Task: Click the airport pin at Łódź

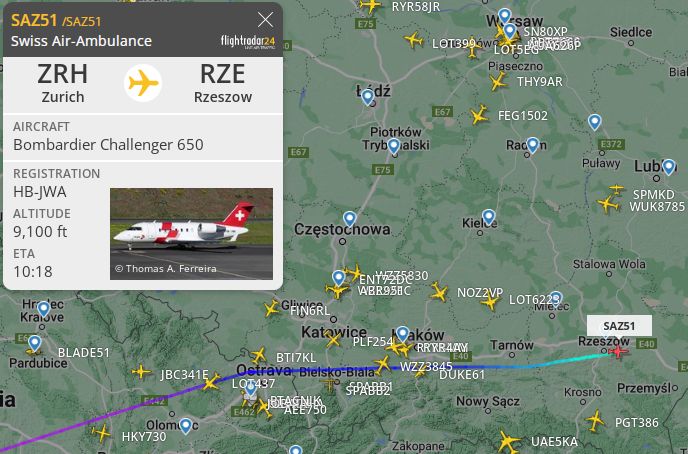Action: pyautogui.click(x=368, y=97)
